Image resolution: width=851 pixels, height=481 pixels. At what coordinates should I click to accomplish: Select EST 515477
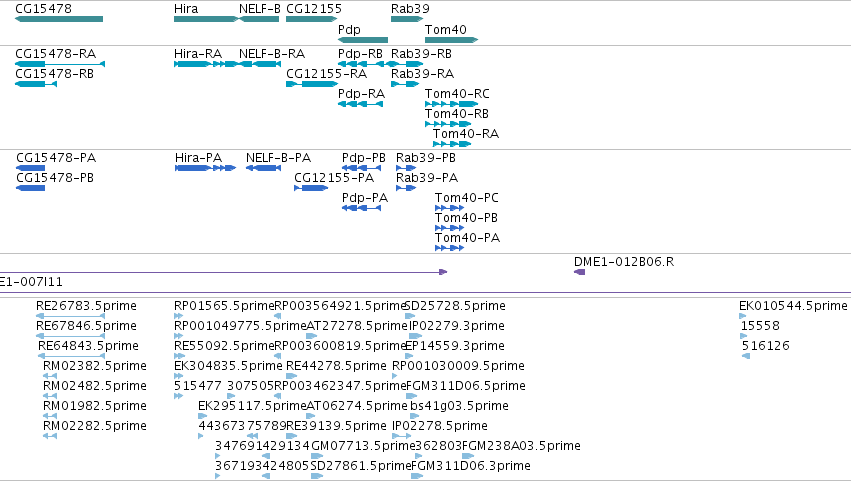tap(198, 386)
